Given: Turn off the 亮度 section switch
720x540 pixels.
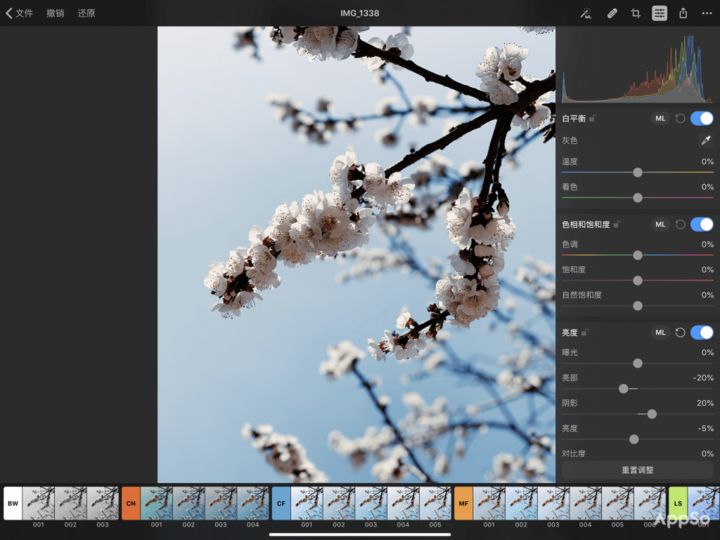Looking at the screenshot, I should point(702,332).
